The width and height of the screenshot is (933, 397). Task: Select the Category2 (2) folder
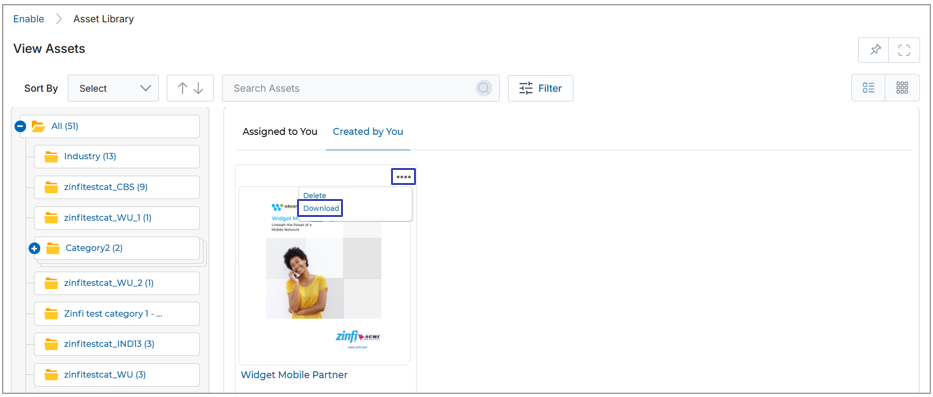click(117, 248)
